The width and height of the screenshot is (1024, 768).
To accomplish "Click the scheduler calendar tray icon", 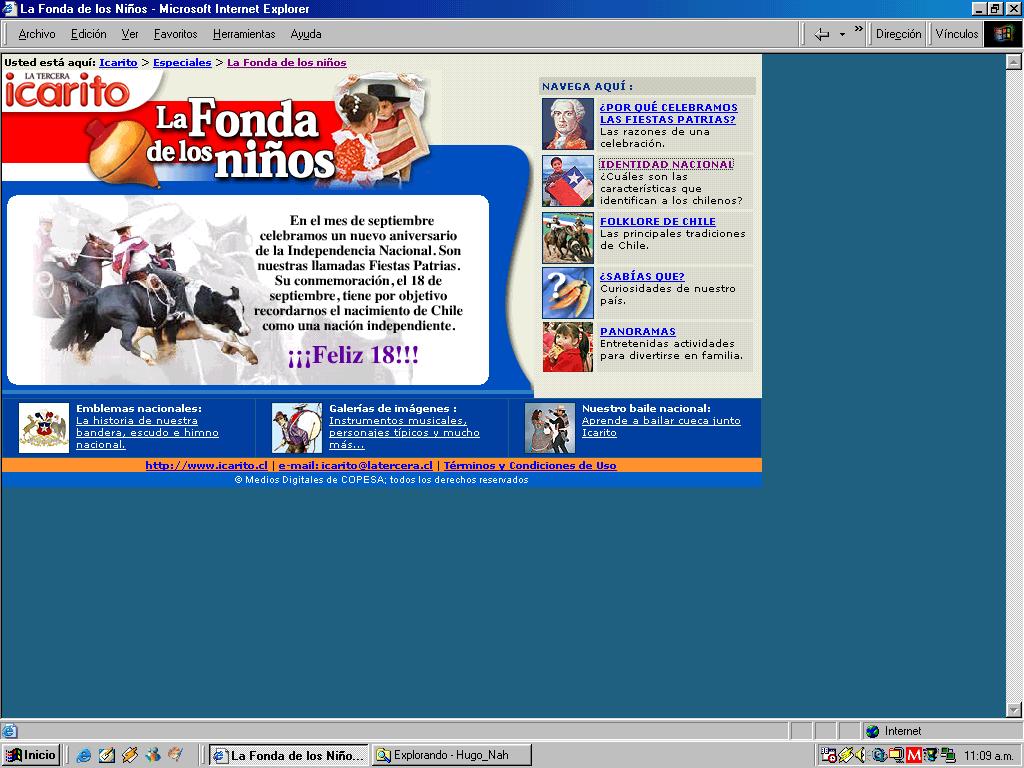I will (x=828, y=756).
